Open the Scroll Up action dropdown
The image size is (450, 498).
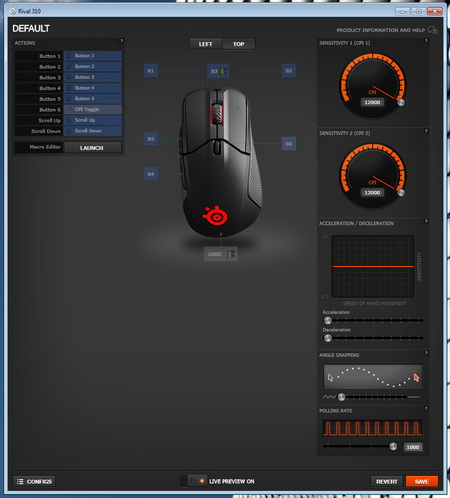point(93,120)
